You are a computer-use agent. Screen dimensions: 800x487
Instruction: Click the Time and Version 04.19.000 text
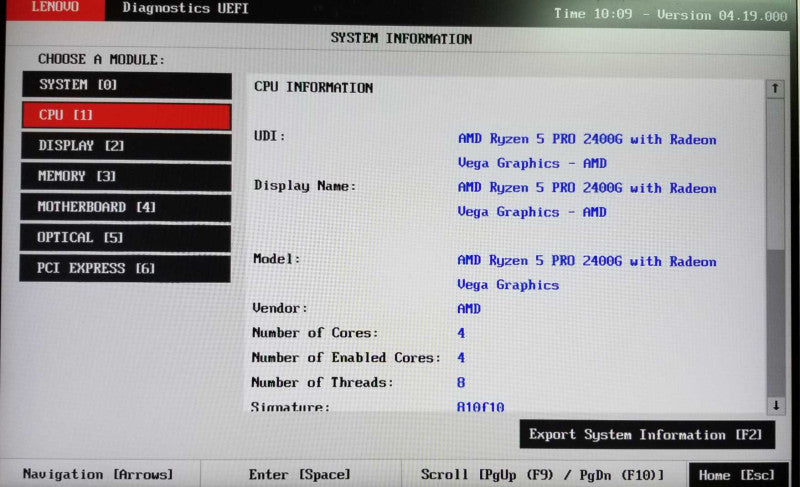670,14
